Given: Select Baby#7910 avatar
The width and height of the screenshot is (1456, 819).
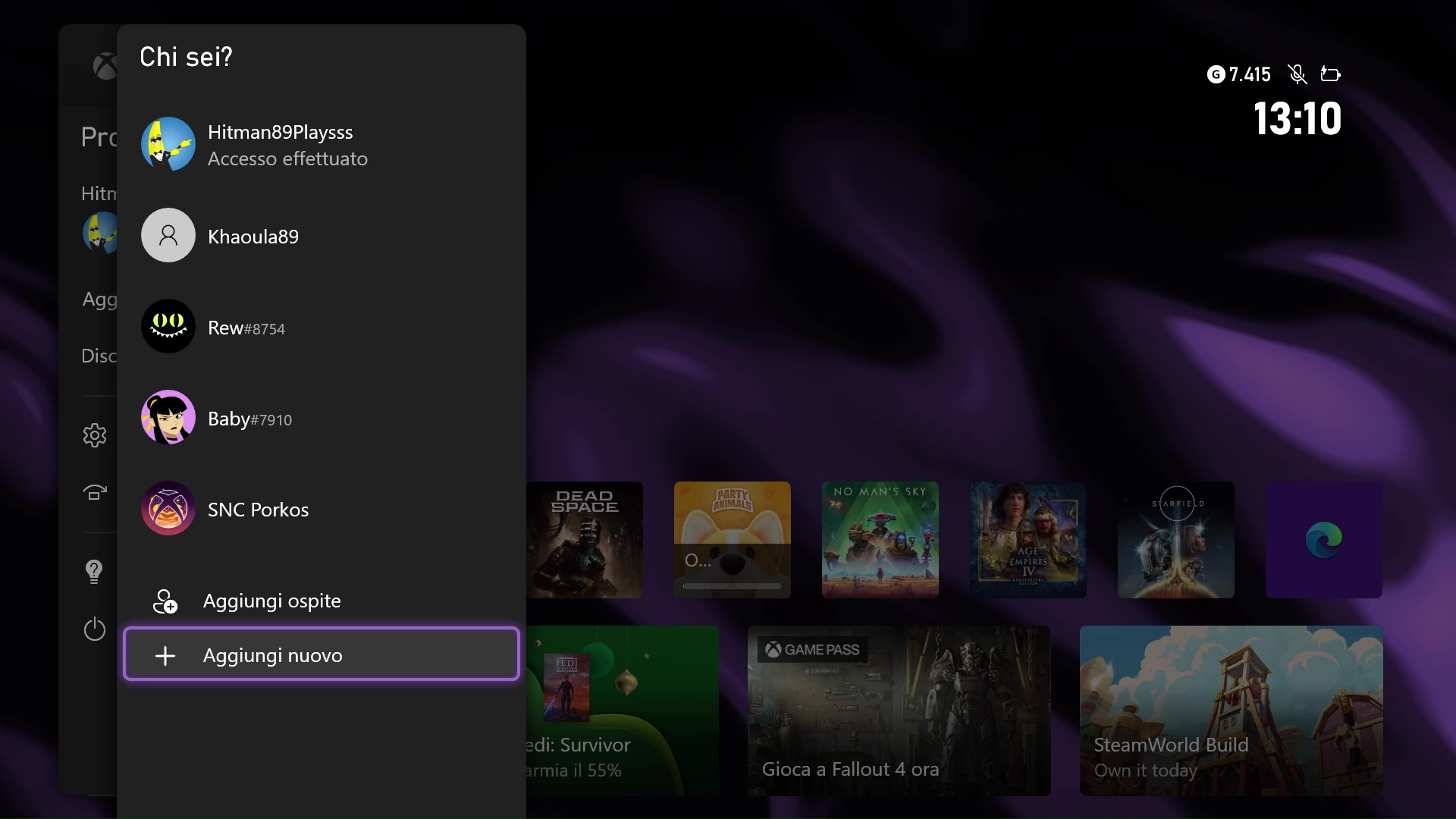Looking at the screenshot, I should [168, 417].
